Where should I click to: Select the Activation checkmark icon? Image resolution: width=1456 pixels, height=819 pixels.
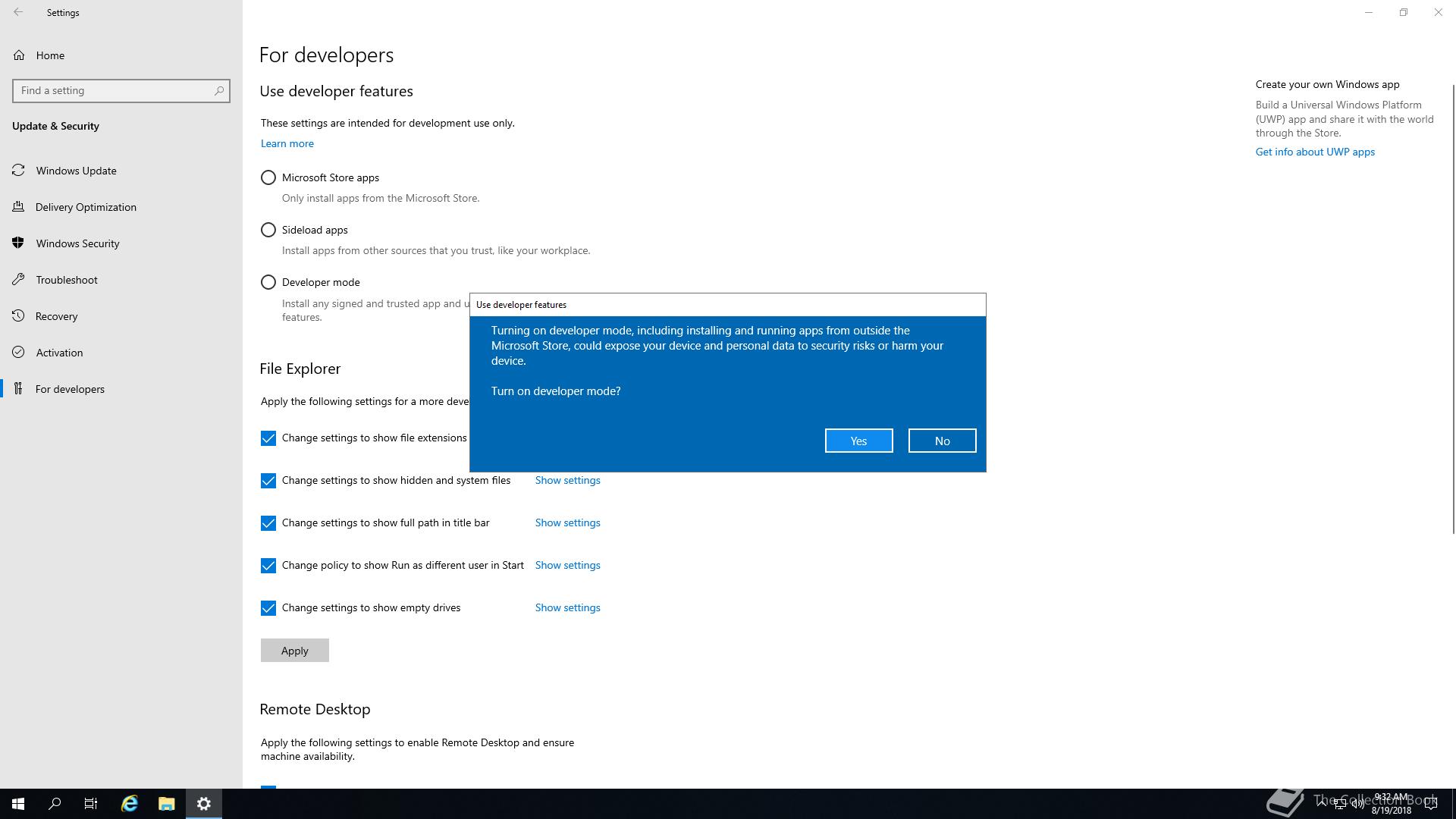point(19,353)
